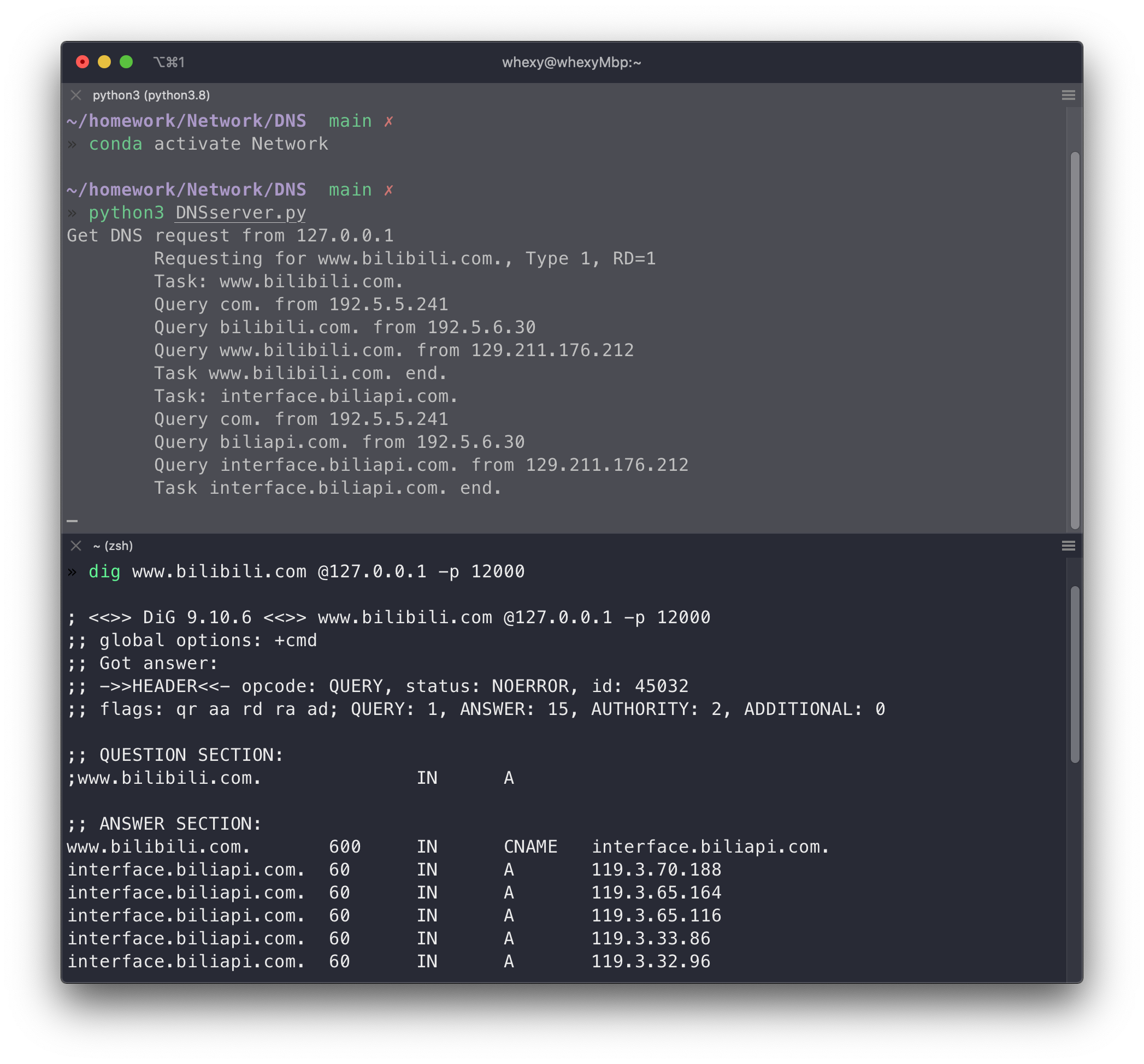Click the conda activate Network command
Image resolution: width=1144 pixels, height=1064 pixels.
point(208,144)
